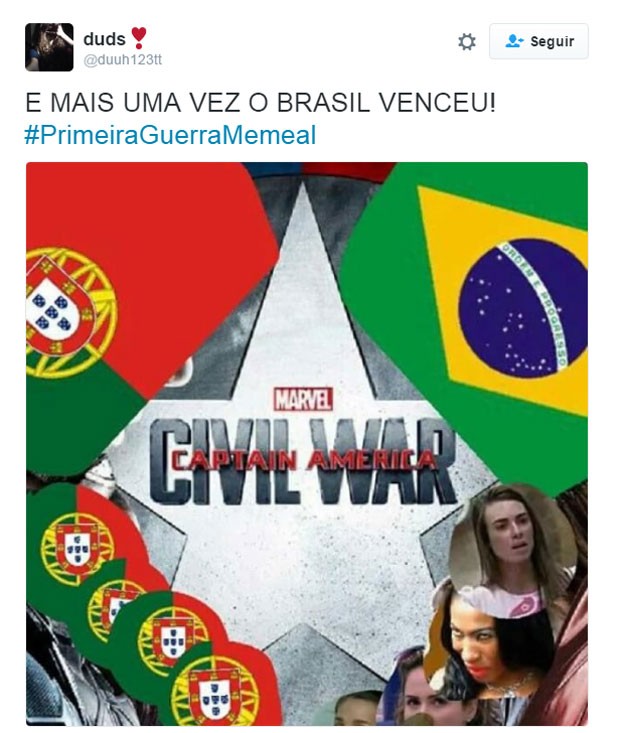The image size is (620, 733).
Task: Click the Captain America red text
Action: tap(303, 462)
